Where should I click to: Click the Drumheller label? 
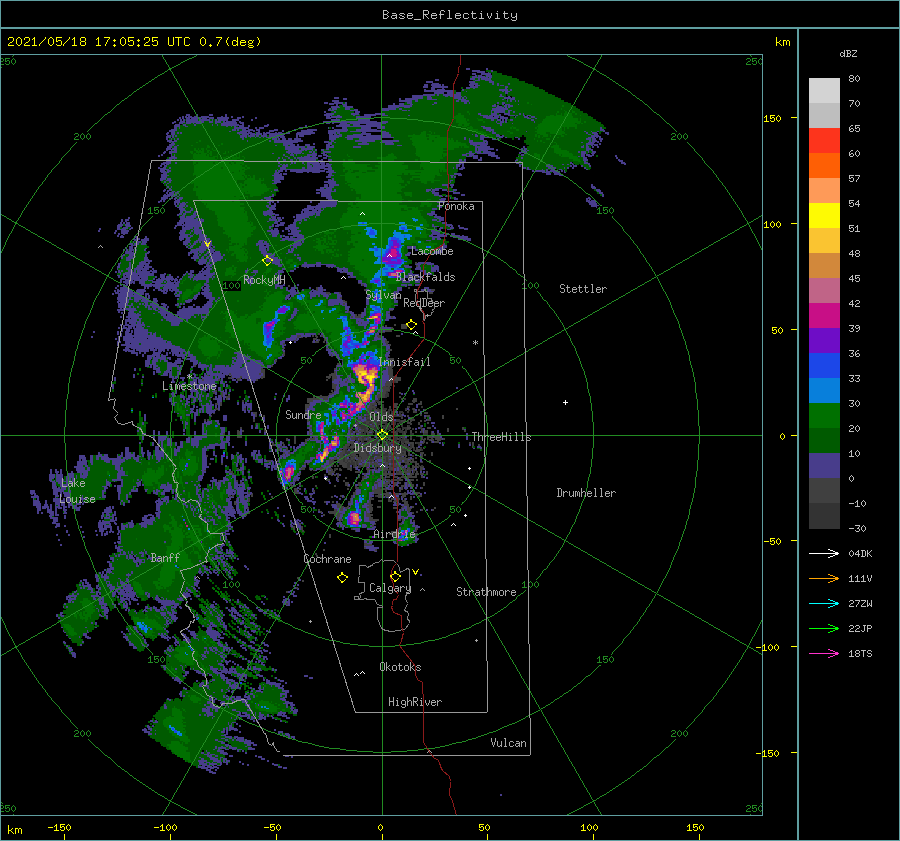coord(586,493)
